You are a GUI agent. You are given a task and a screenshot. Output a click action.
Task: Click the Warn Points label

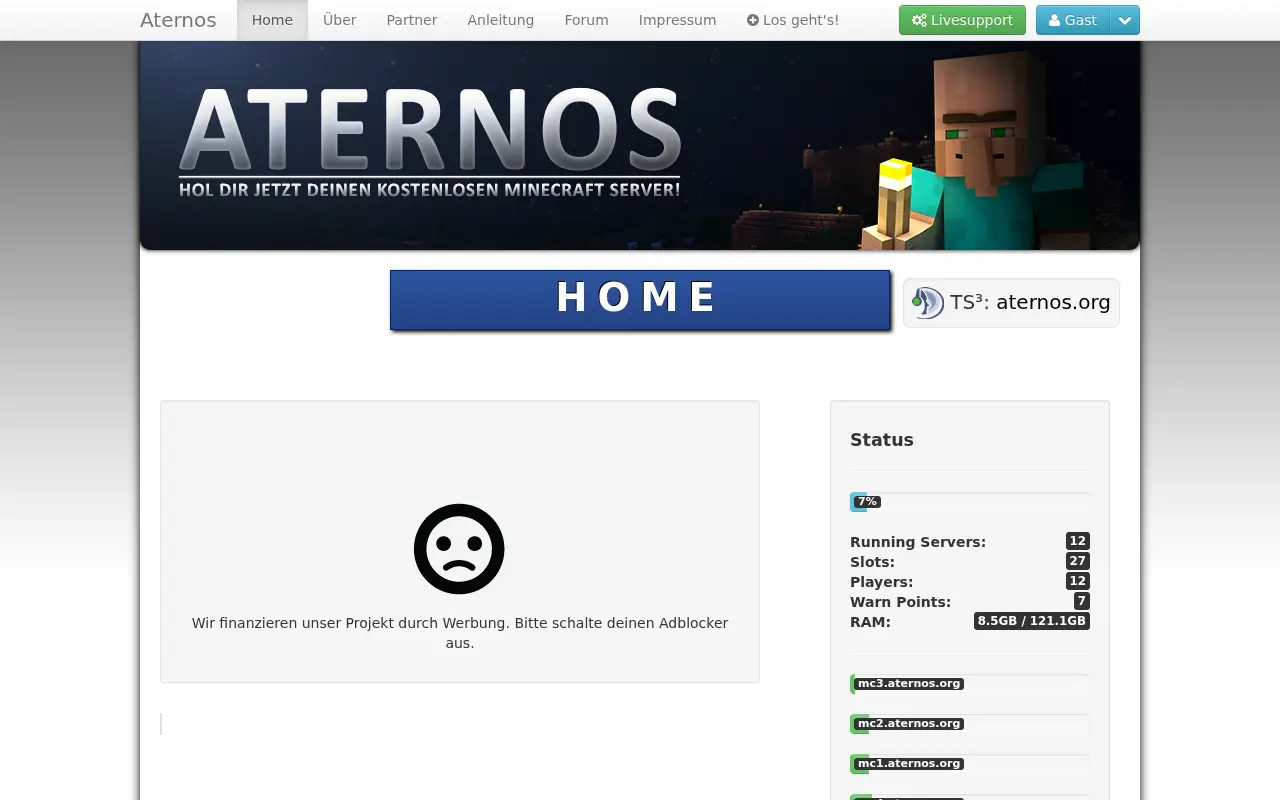click(900, 602)
